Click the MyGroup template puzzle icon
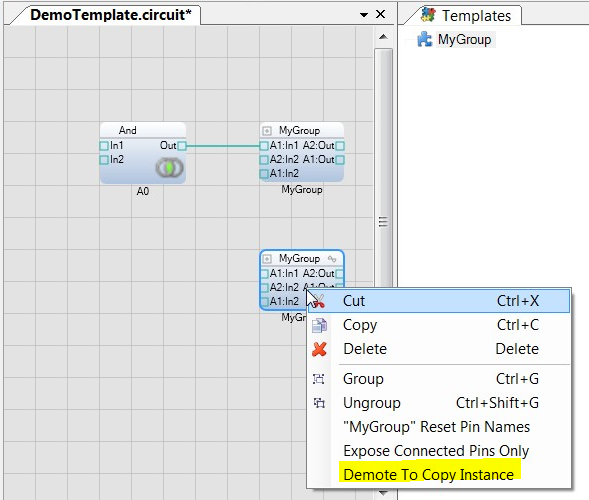589x500 pixels. [425, 39]
